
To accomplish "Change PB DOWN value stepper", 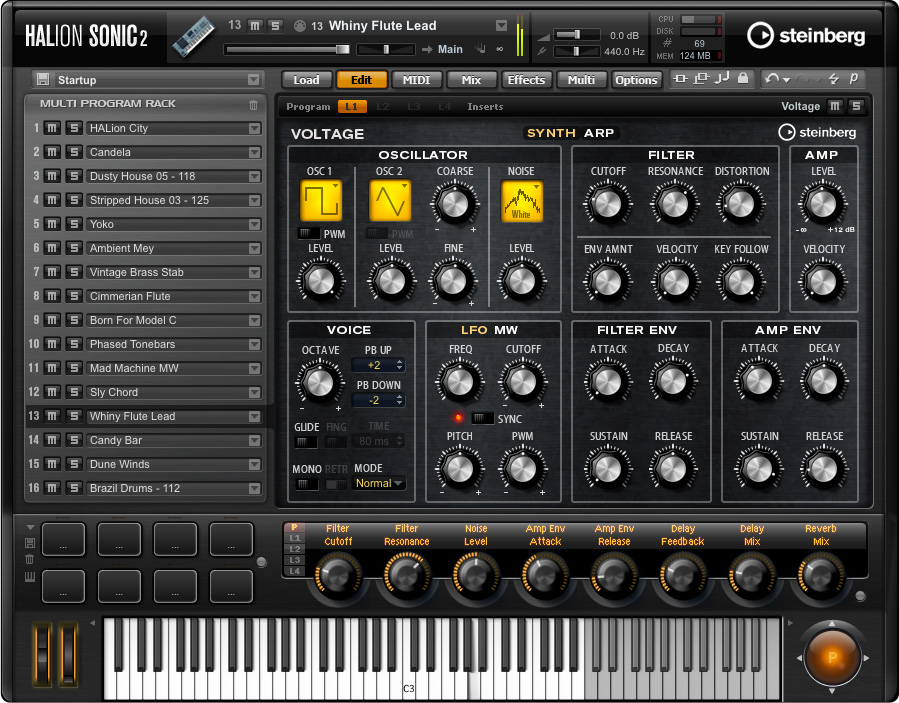I will pyautogui.click(x=400, y=400).
